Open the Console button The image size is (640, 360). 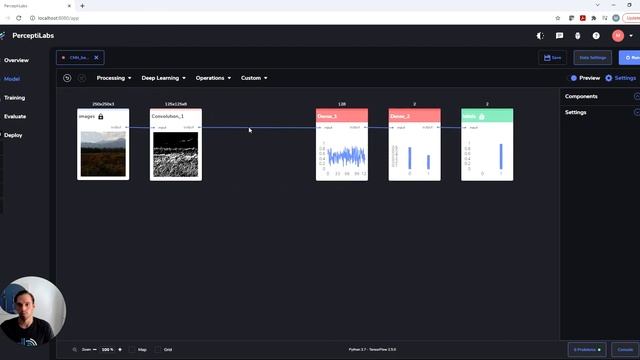coord(625,349)
